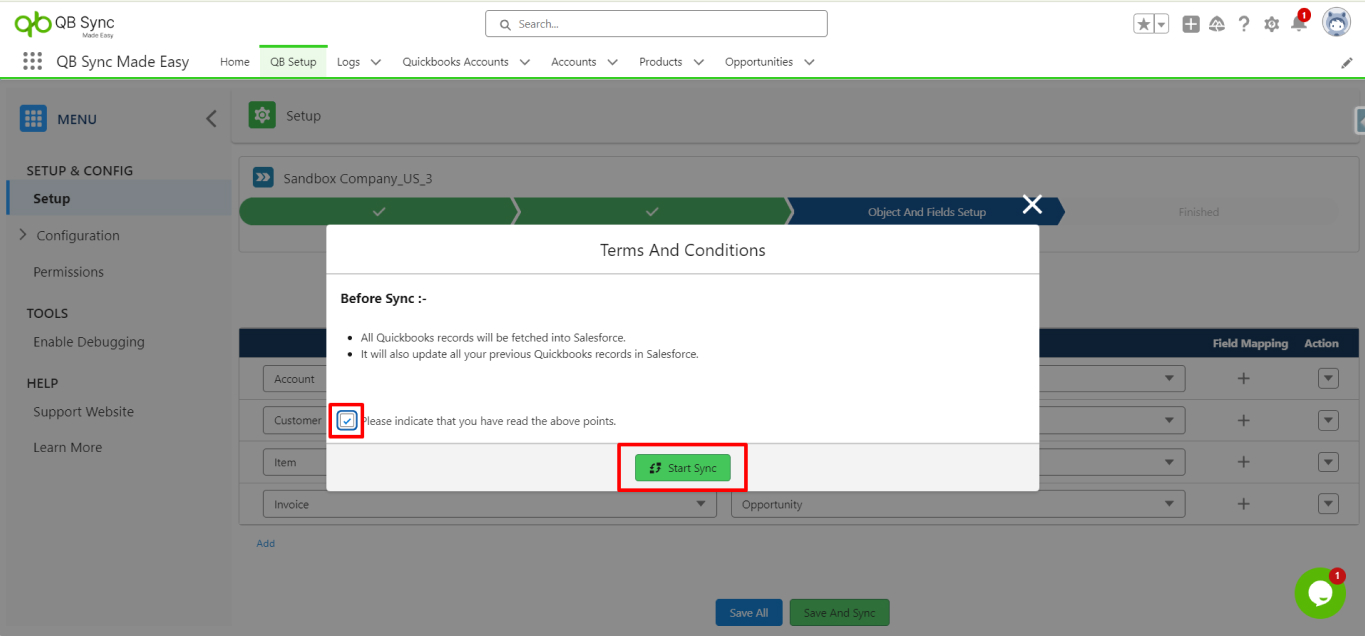
Task: Click the QB Sync logo
Action: [x=65, y=23]
